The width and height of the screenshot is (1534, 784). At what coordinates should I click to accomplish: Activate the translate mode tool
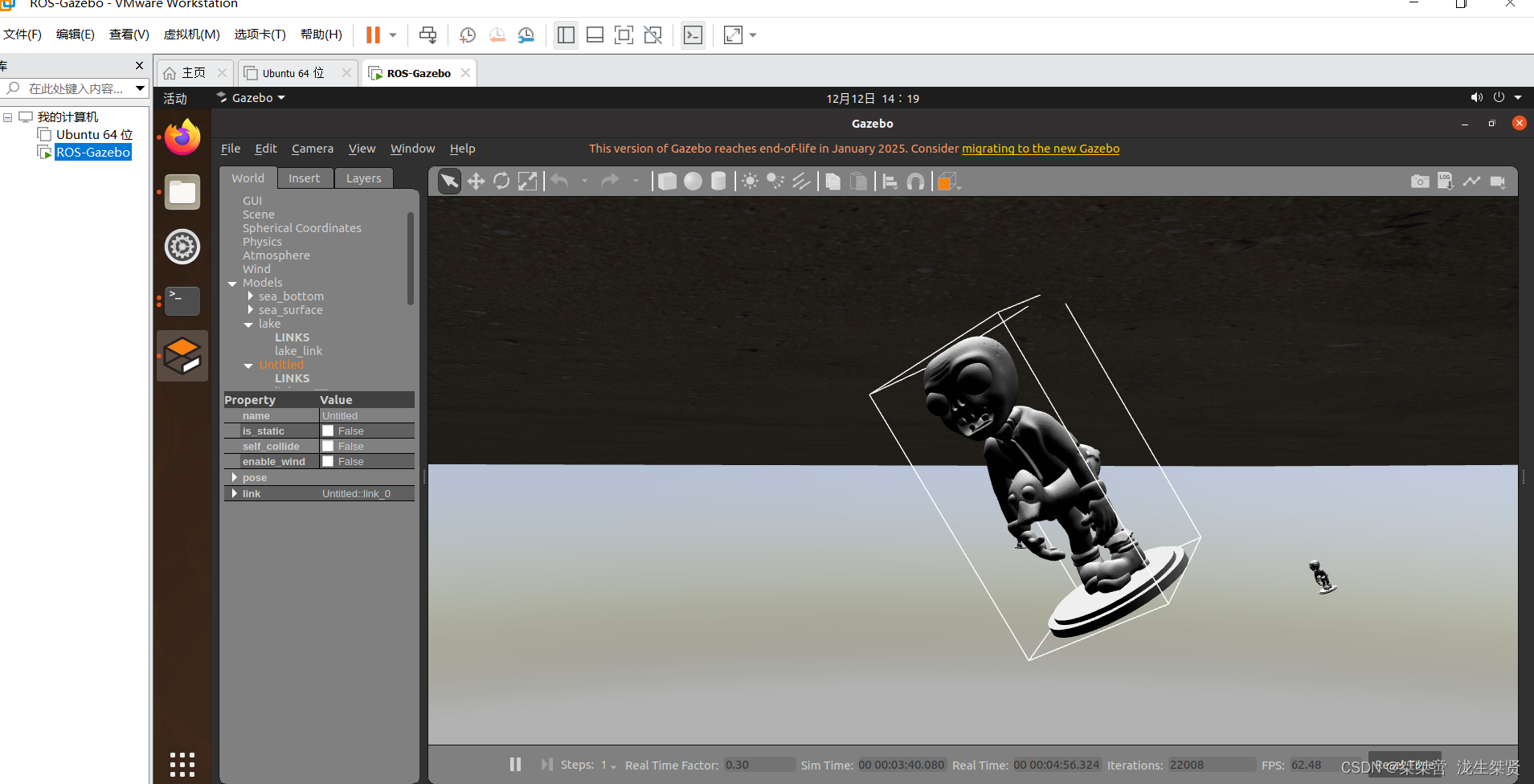[x=476, y=182]
